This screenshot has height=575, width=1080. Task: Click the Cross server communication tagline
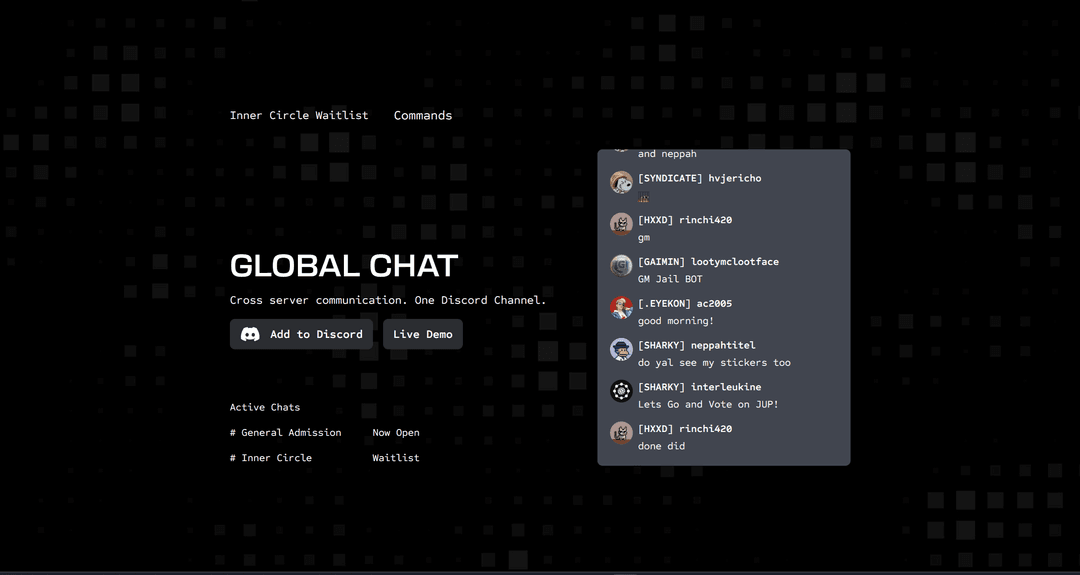coord(388,300)
